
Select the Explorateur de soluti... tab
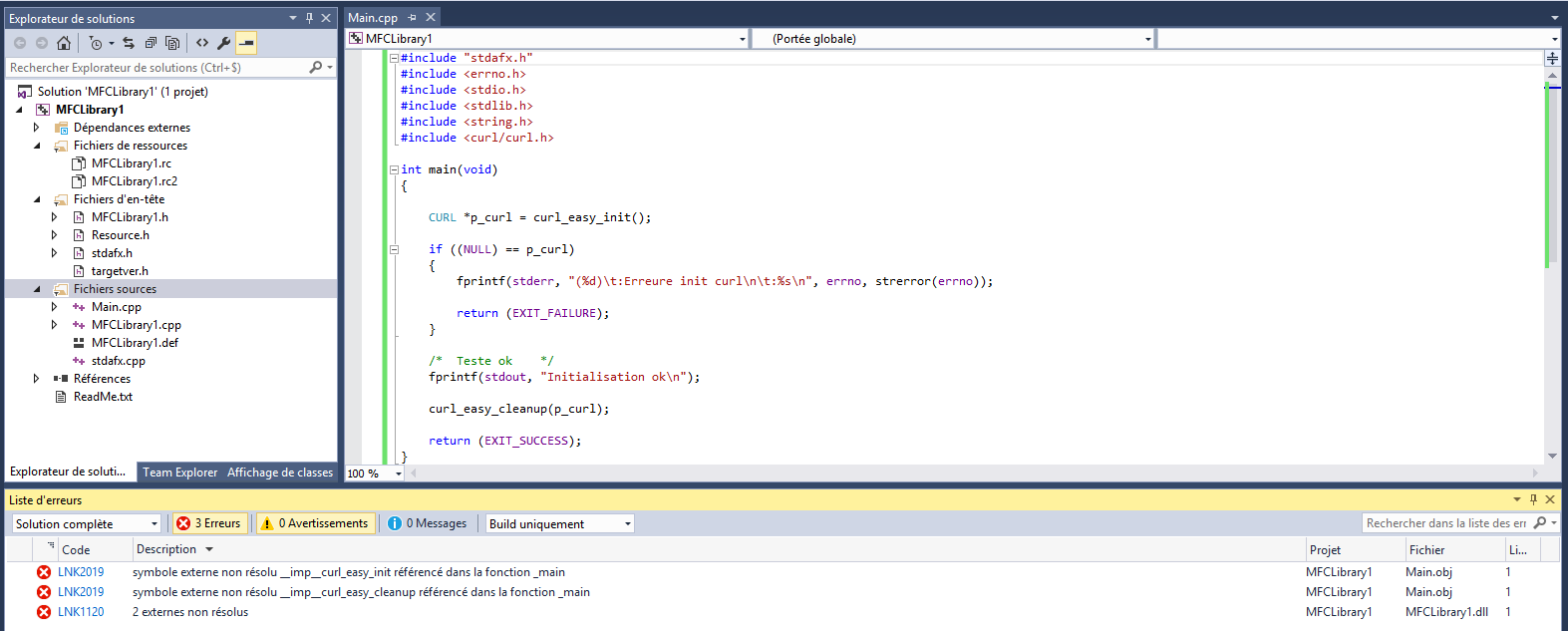[x=68, y=472]
